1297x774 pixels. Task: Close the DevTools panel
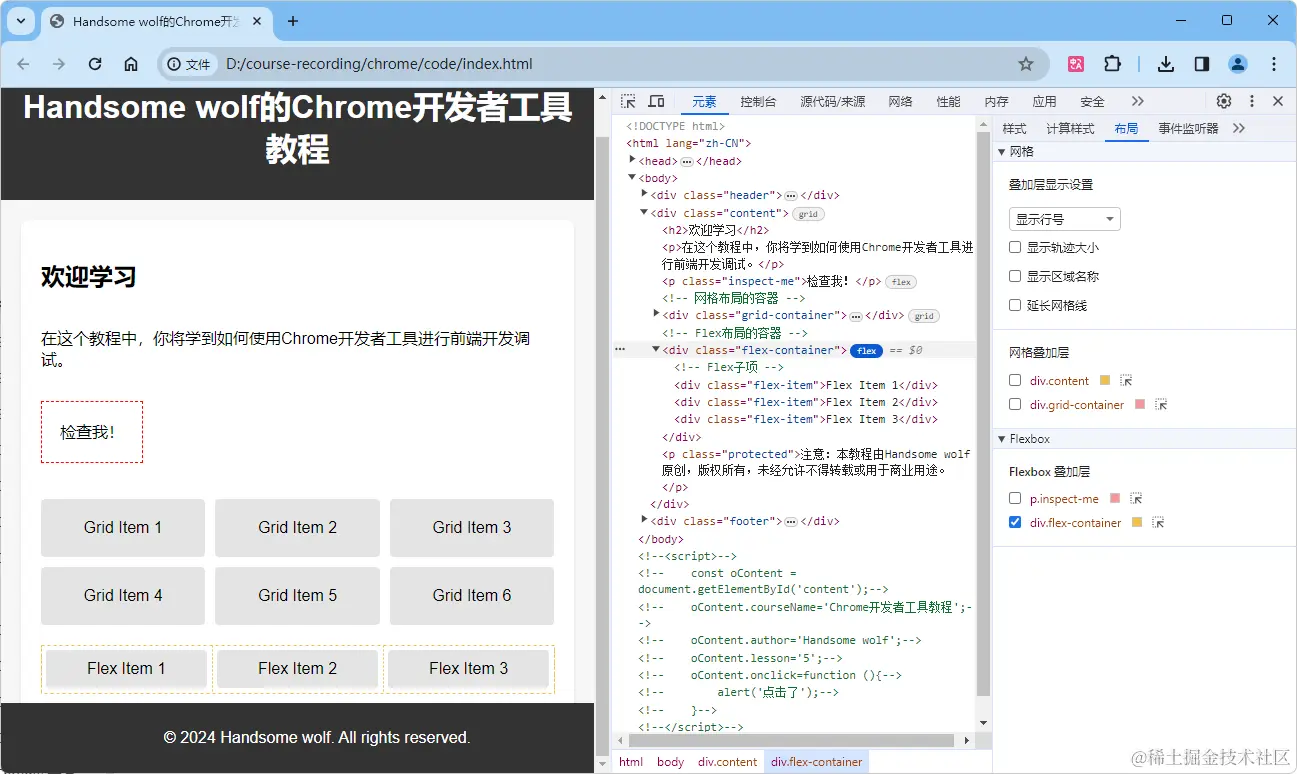coord(1278,101)
